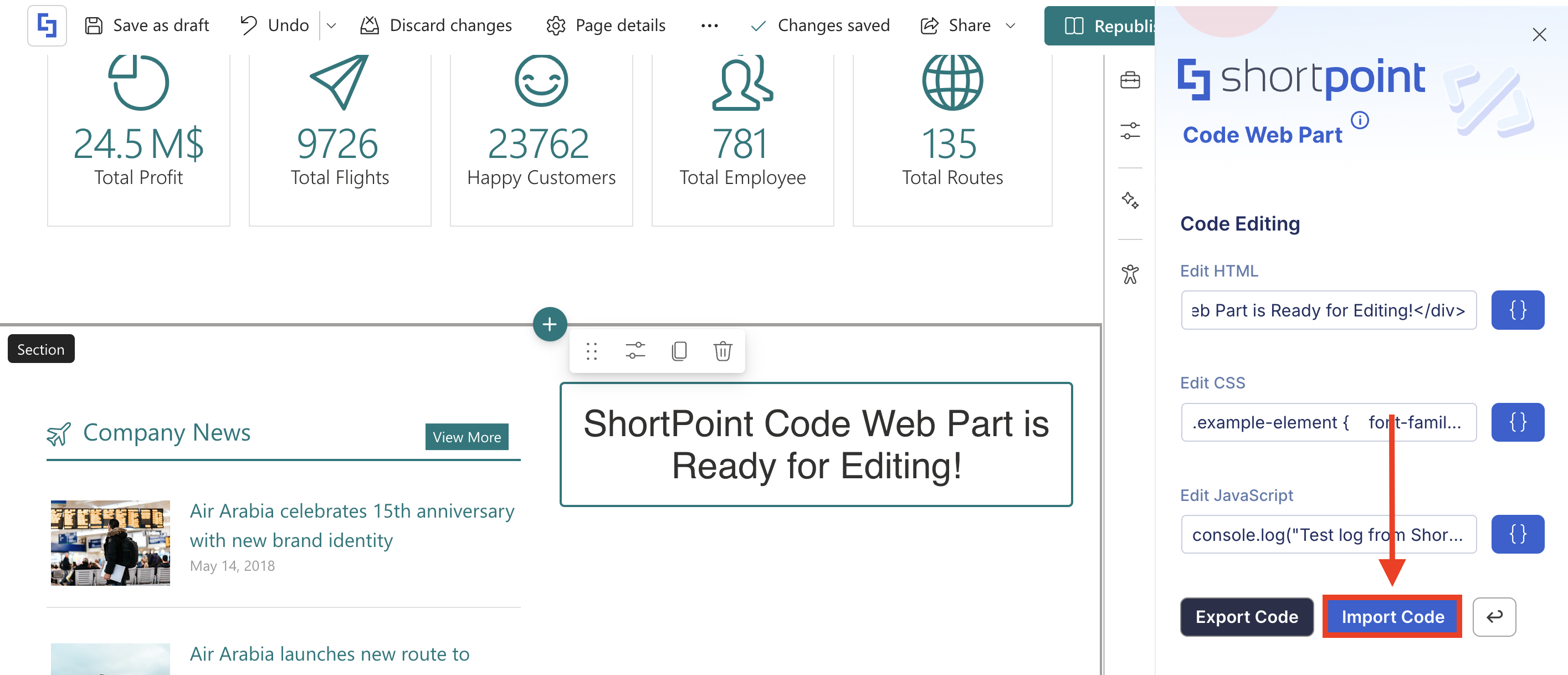1568x675 pixels.
Task: Click the Export Code button
Action: (1246, 617)
